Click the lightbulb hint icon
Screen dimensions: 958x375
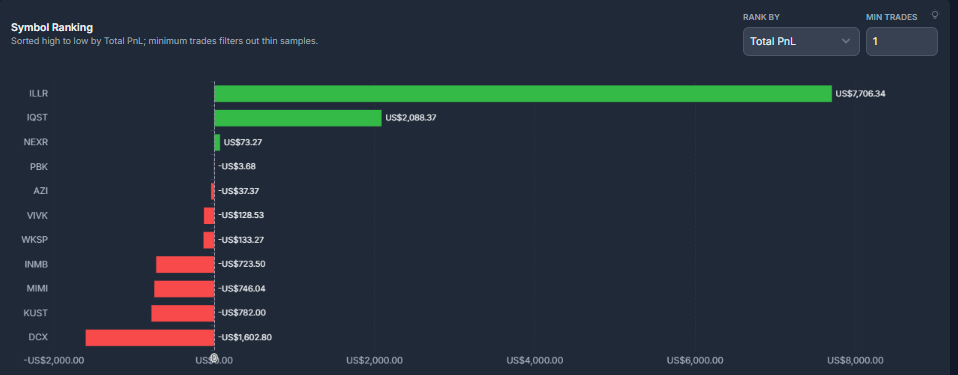[934, 15]
